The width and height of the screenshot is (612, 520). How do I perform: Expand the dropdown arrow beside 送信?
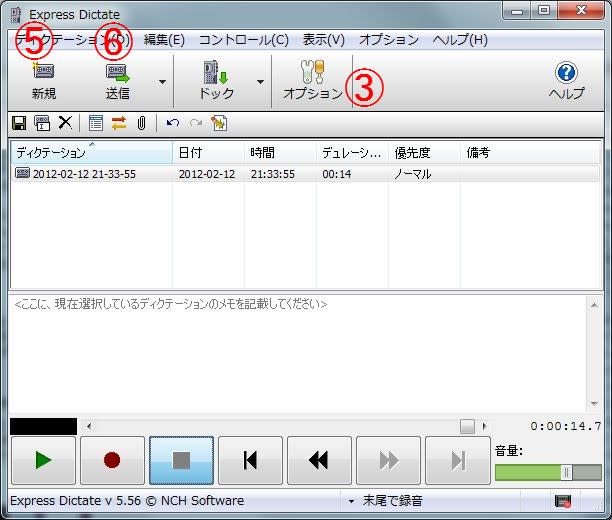coord(162,82)
